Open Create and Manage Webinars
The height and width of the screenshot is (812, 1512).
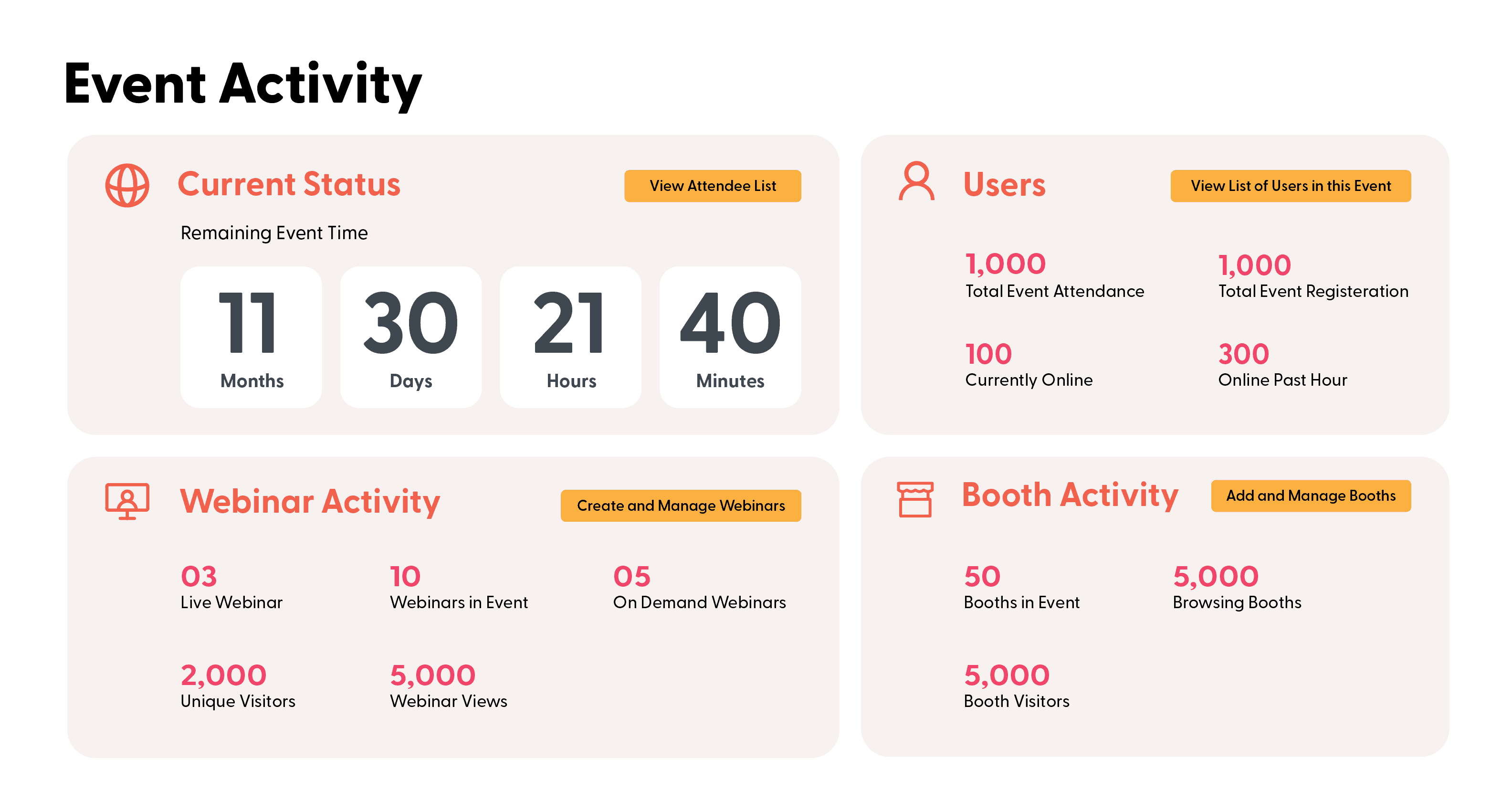tap(681, 505)
